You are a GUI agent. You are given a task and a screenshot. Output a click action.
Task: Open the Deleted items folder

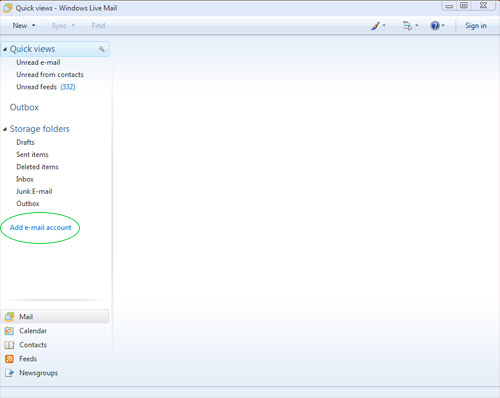click(37, 167)
